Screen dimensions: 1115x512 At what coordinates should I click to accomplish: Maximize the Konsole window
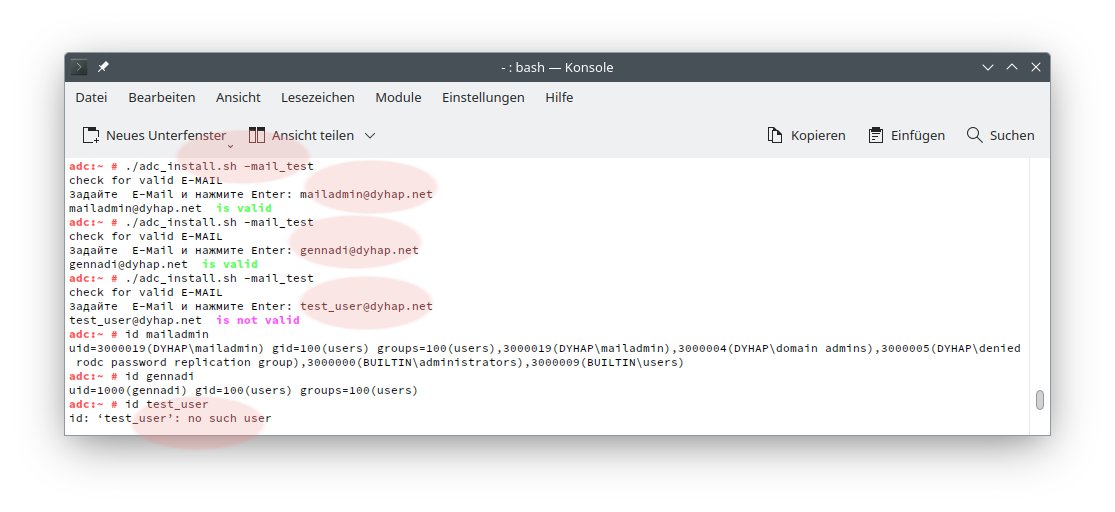tap(1011, 67)
